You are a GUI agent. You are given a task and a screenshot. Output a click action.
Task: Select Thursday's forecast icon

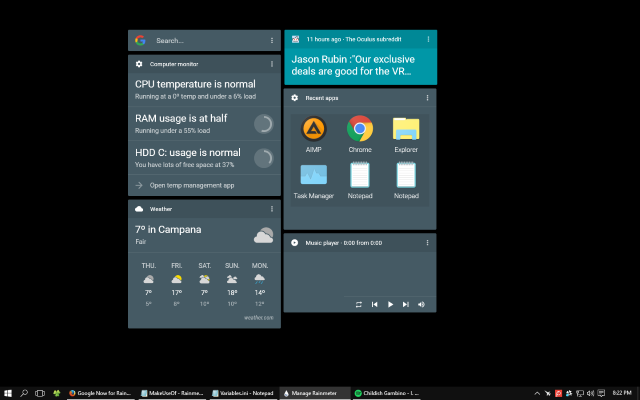click(x=149, y=279)
